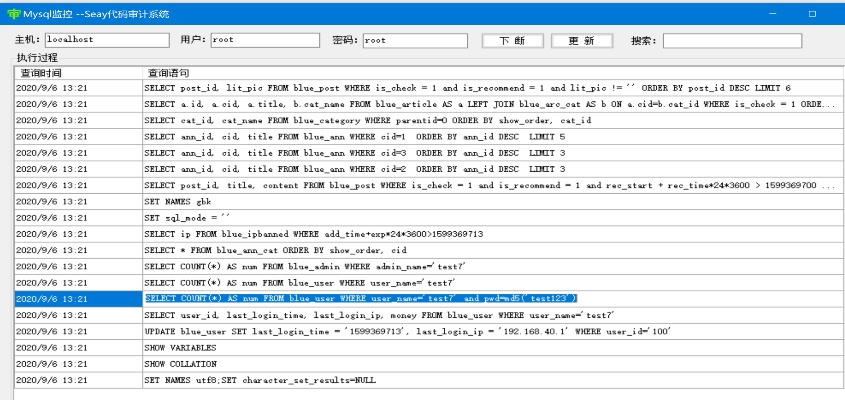Click the timestamp of the highlighted row
Viewport: 845px width, 400px height.
51,299
